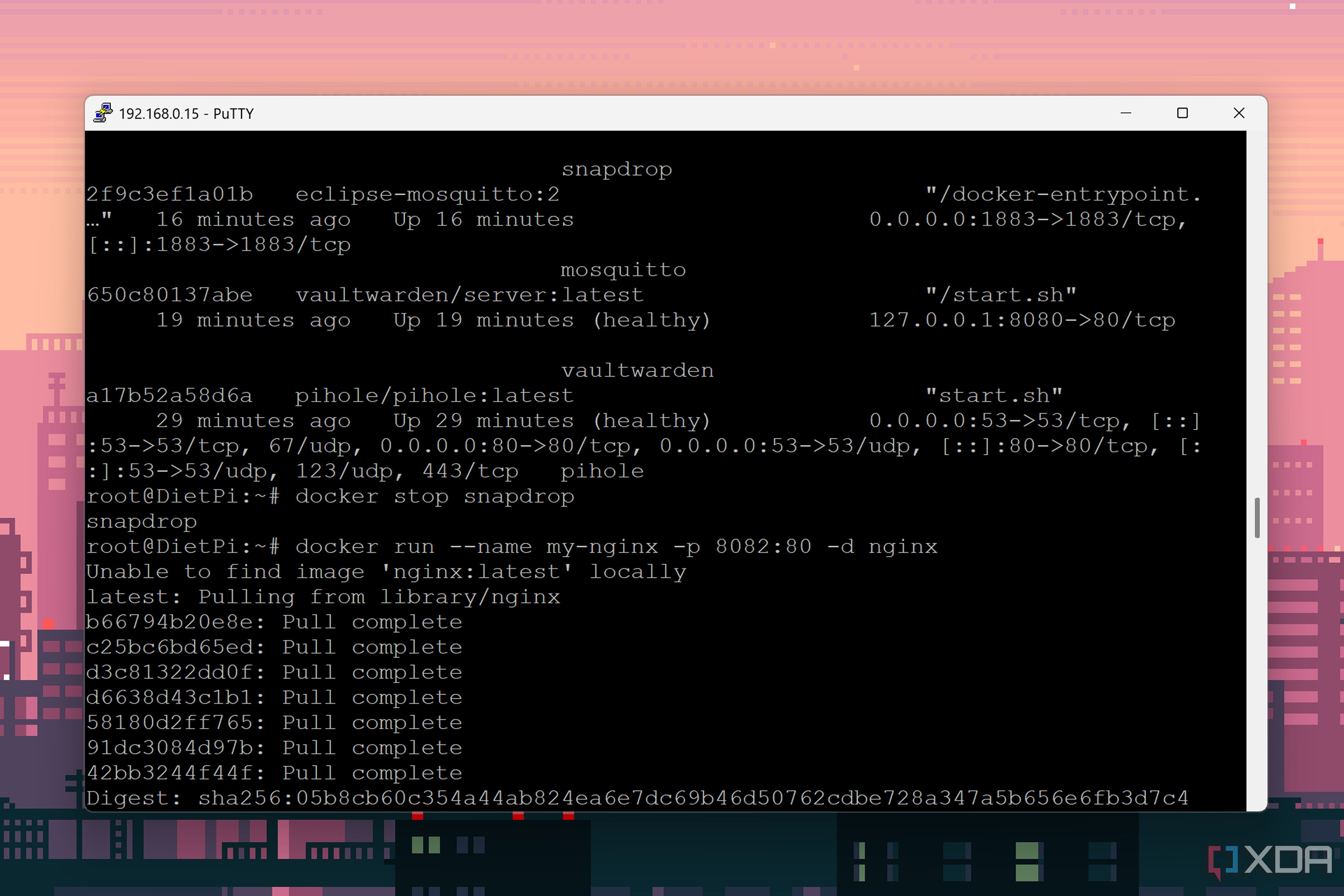Screen dimensions: 1344x896
Task: Click container ID '2f9c3ef1a01b'
Action: click(x=170, y=194)
